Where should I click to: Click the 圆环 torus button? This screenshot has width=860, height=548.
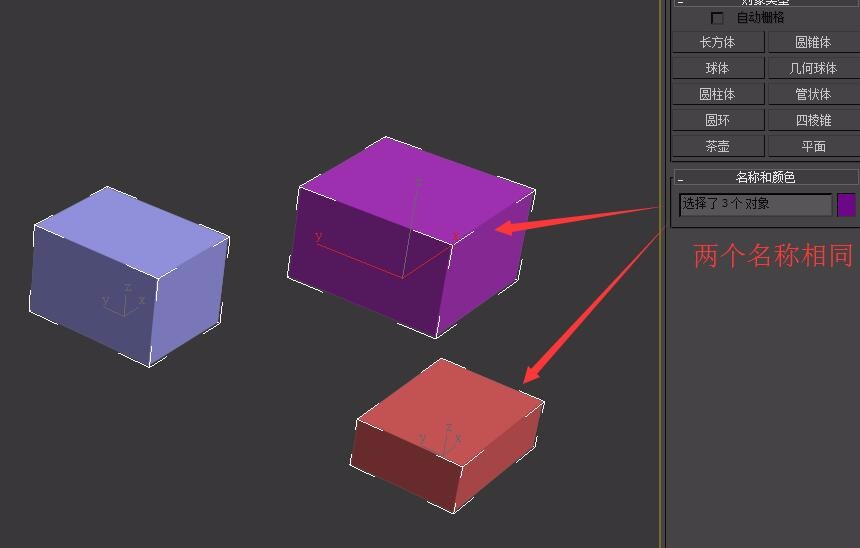tap(717, 120)
